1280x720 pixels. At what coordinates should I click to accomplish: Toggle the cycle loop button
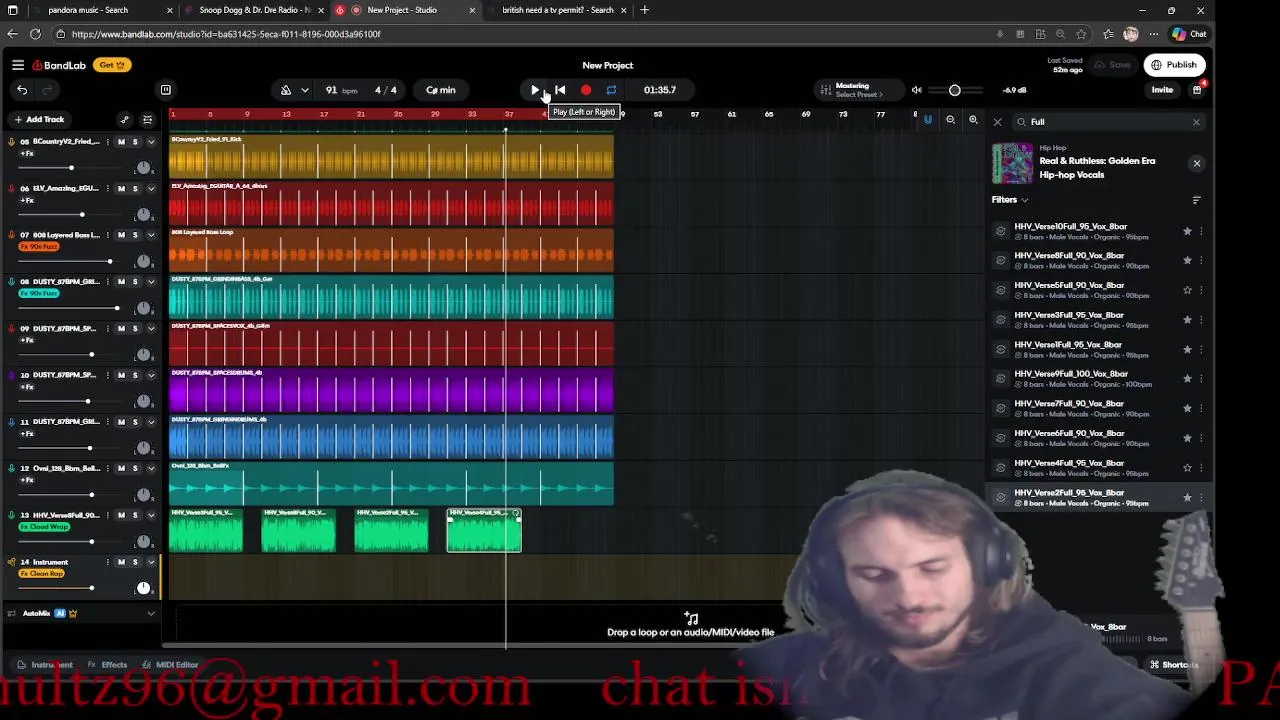pos(611,90)
